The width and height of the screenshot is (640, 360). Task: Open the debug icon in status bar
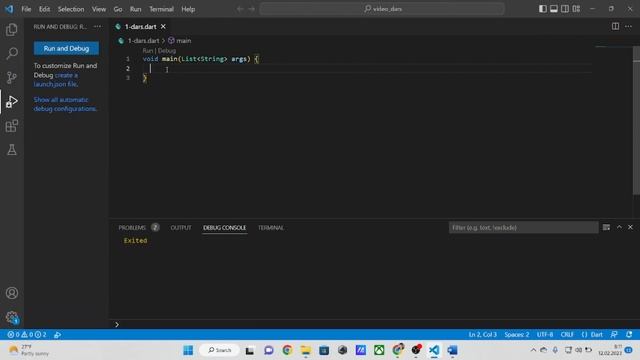pos(58,334)
